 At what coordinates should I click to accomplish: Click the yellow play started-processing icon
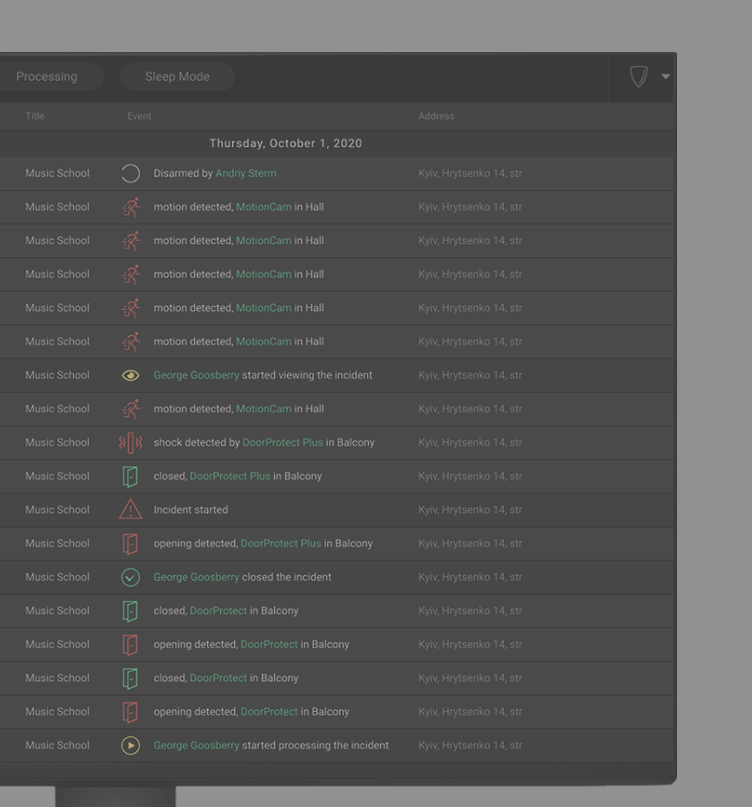[x=130, y=745]
